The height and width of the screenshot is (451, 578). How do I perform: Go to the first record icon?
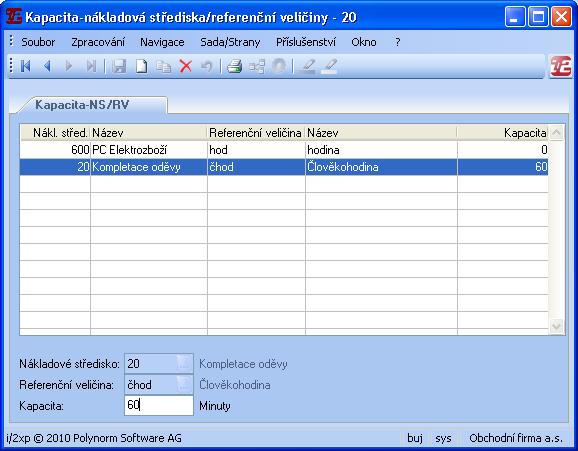25,66
